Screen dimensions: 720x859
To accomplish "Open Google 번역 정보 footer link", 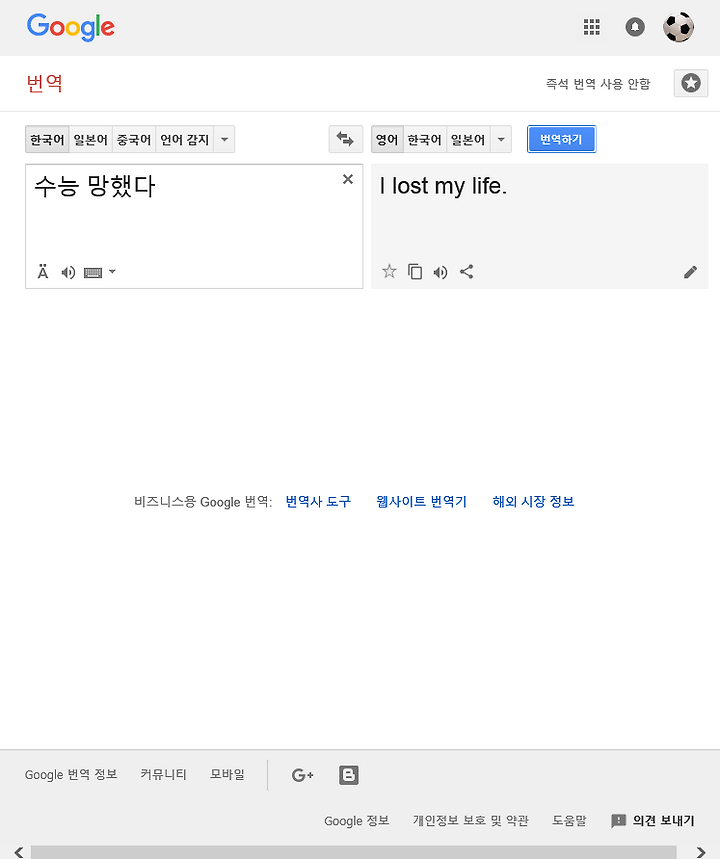I will click(x=71, y=775).
